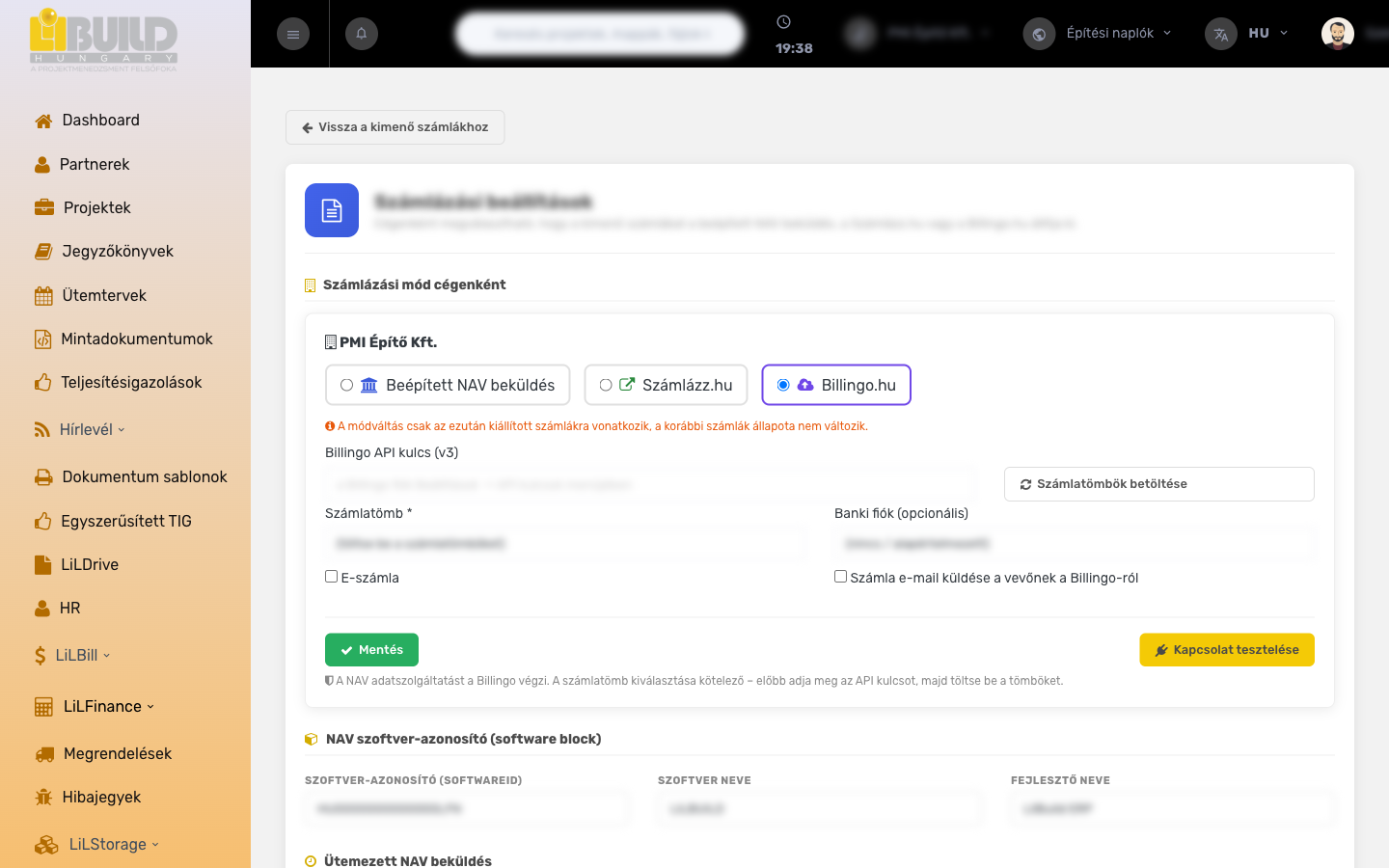1389x868 pixels.
Task: Click Vissza a kimenő számlákhoz button
Action: click(x=395, y=127)
